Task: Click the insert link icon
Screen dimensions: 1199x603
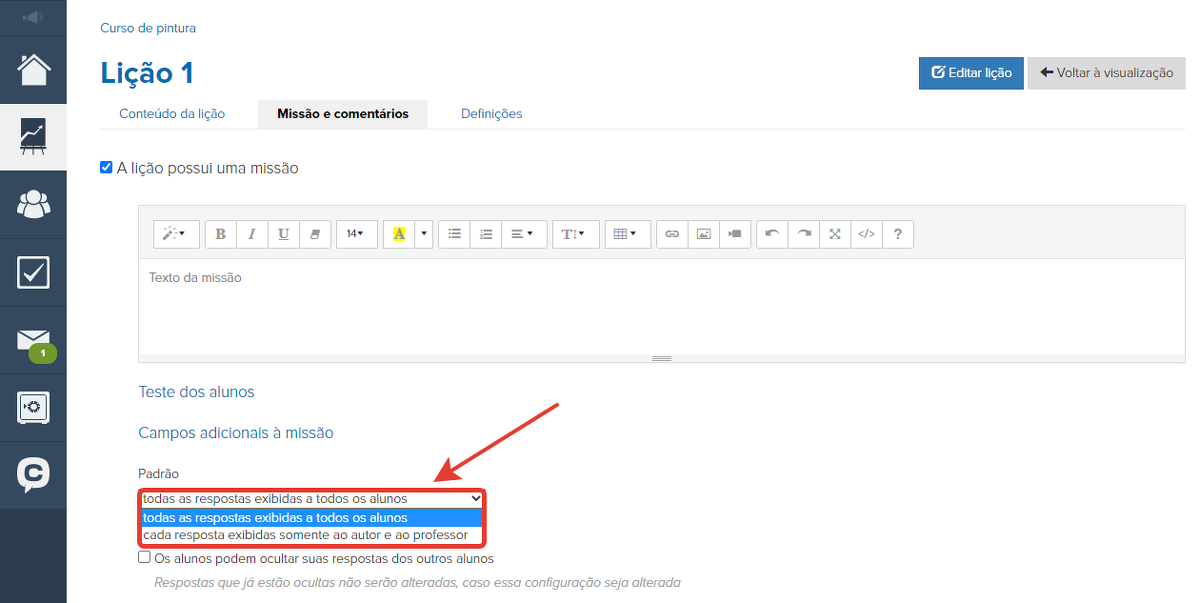Action: (672, 234)
